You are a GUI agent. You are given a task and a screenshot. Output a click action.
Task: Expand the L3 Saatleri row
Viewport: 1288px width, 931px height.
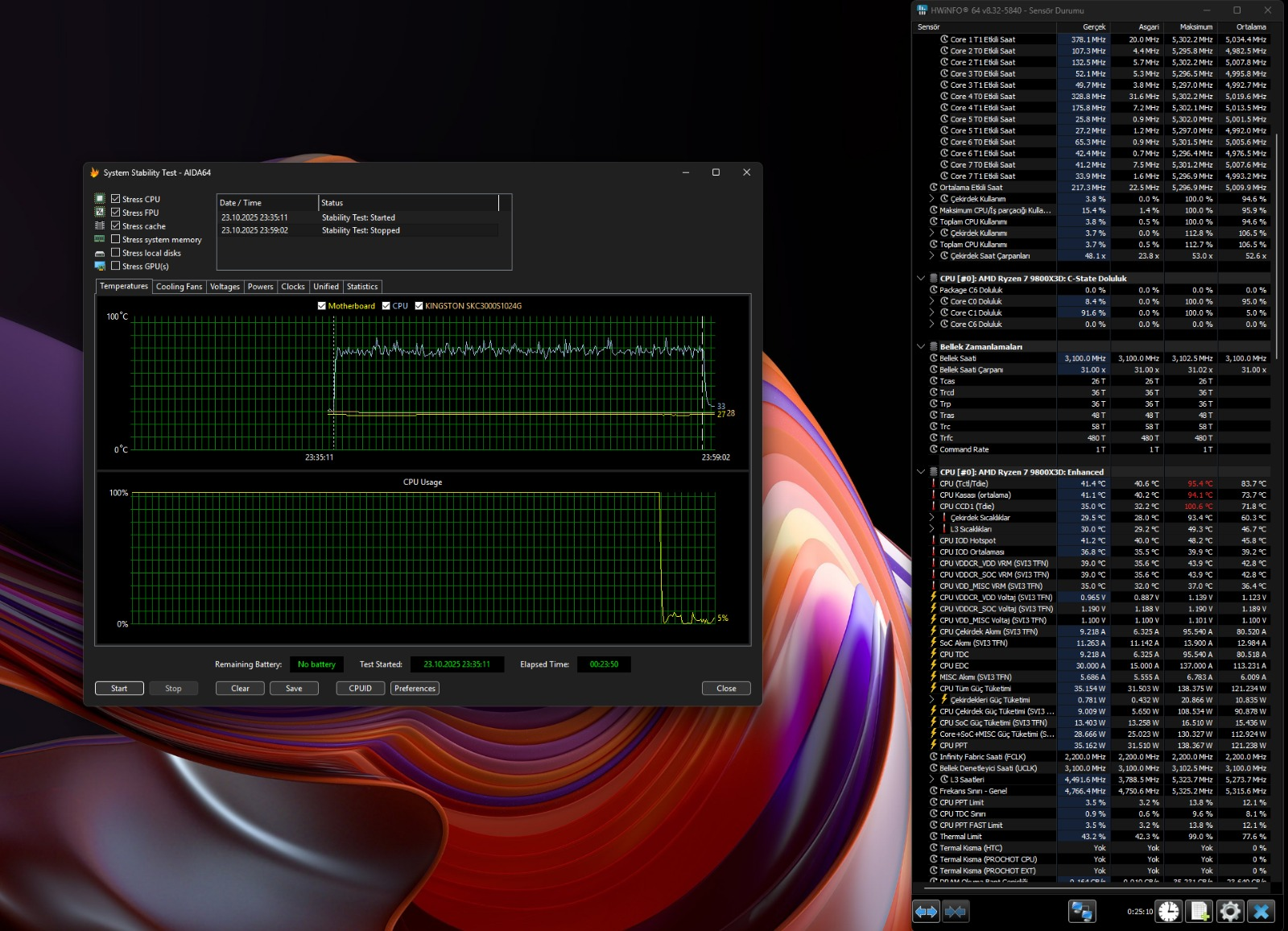coord(932,780)
